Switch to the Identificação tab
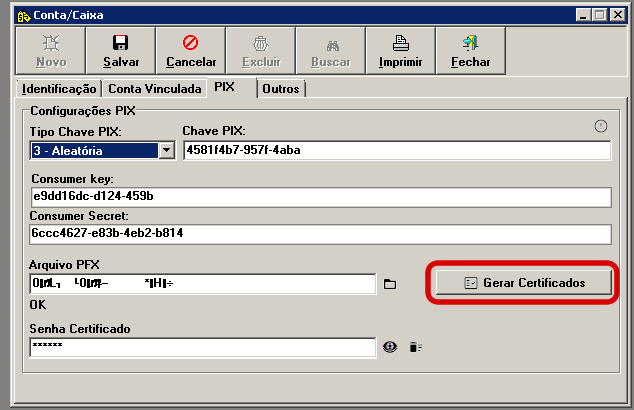Screen dimensions: 634x410 [59, 89]
